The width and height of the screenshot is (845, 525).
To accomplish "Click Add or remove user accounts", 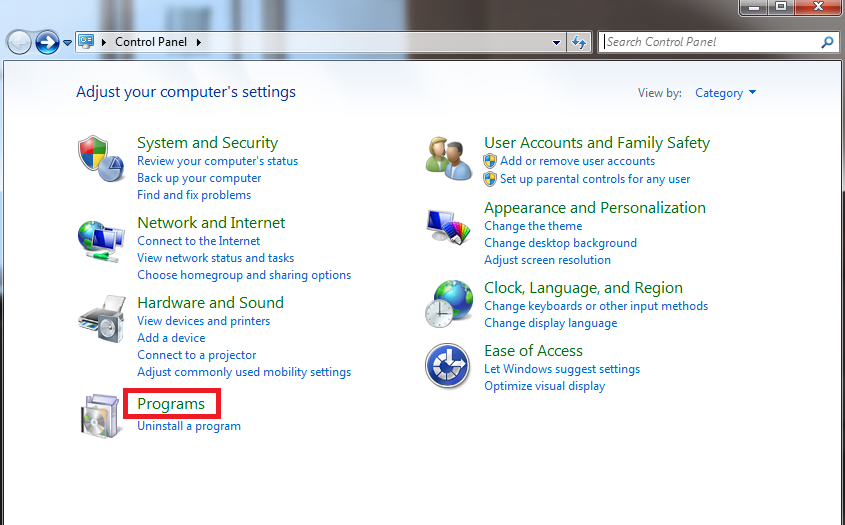I will [x=578, y=161].
